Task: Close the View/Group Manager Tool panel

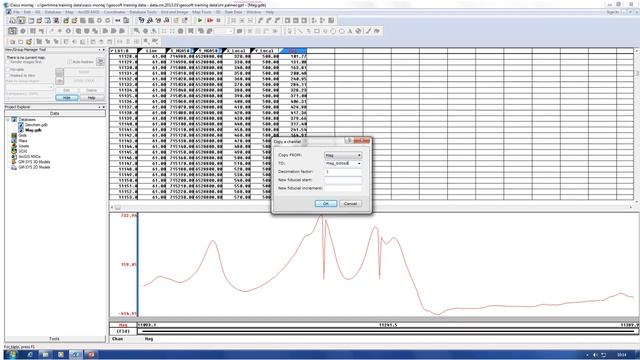Action: coord(103,50)
